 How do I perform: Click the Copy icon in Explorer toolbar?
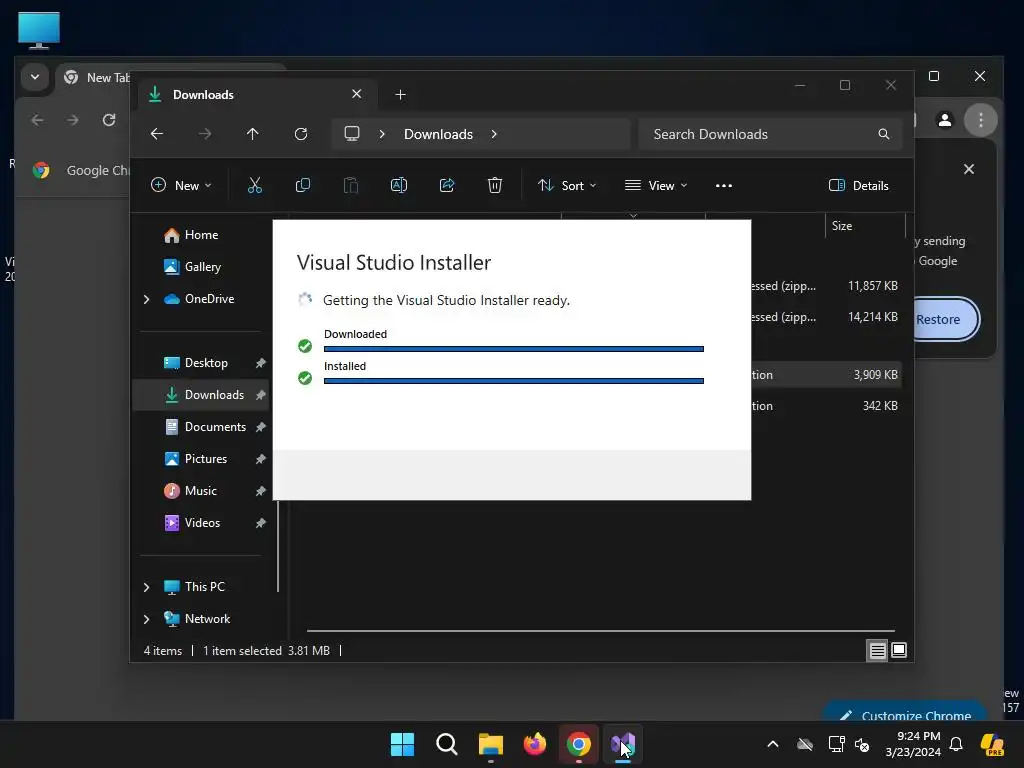point(302,185)
